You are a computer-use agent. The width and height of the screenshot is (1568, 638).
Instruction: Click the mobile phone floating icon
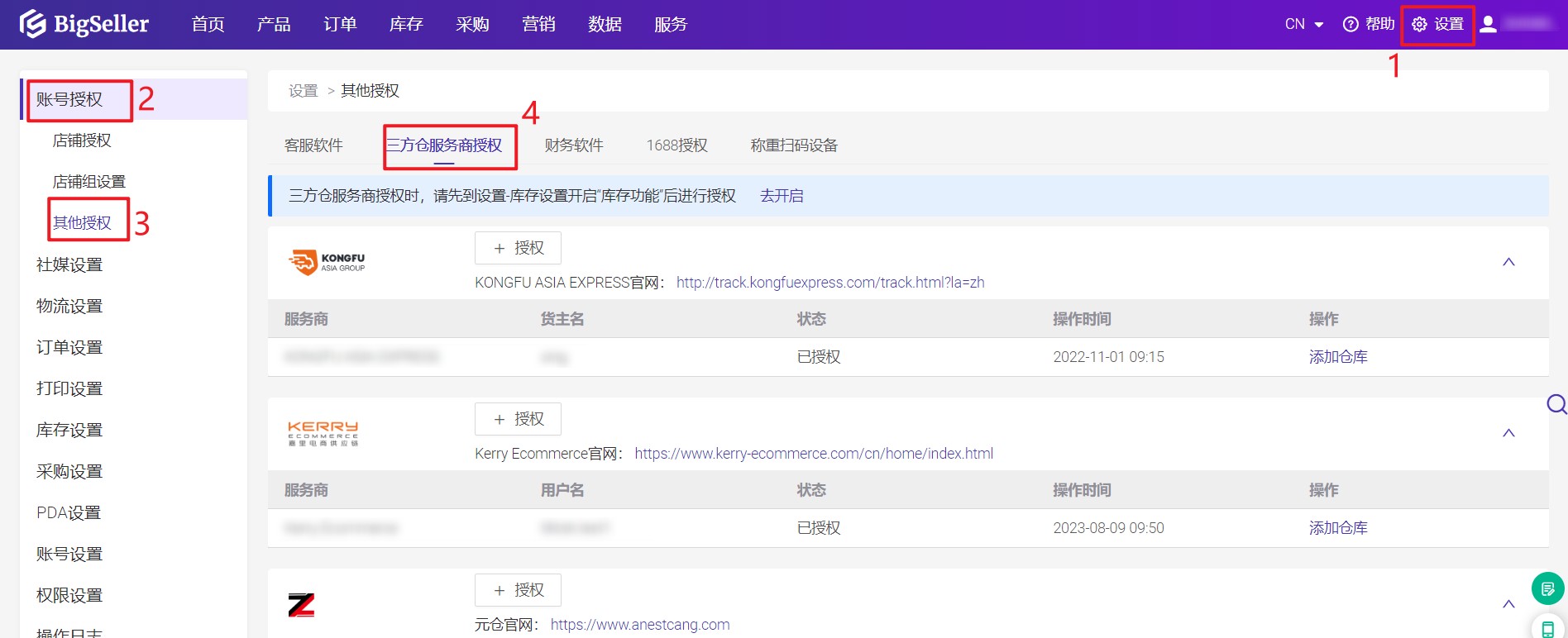pyautogui.click(x=1547, y=628)
